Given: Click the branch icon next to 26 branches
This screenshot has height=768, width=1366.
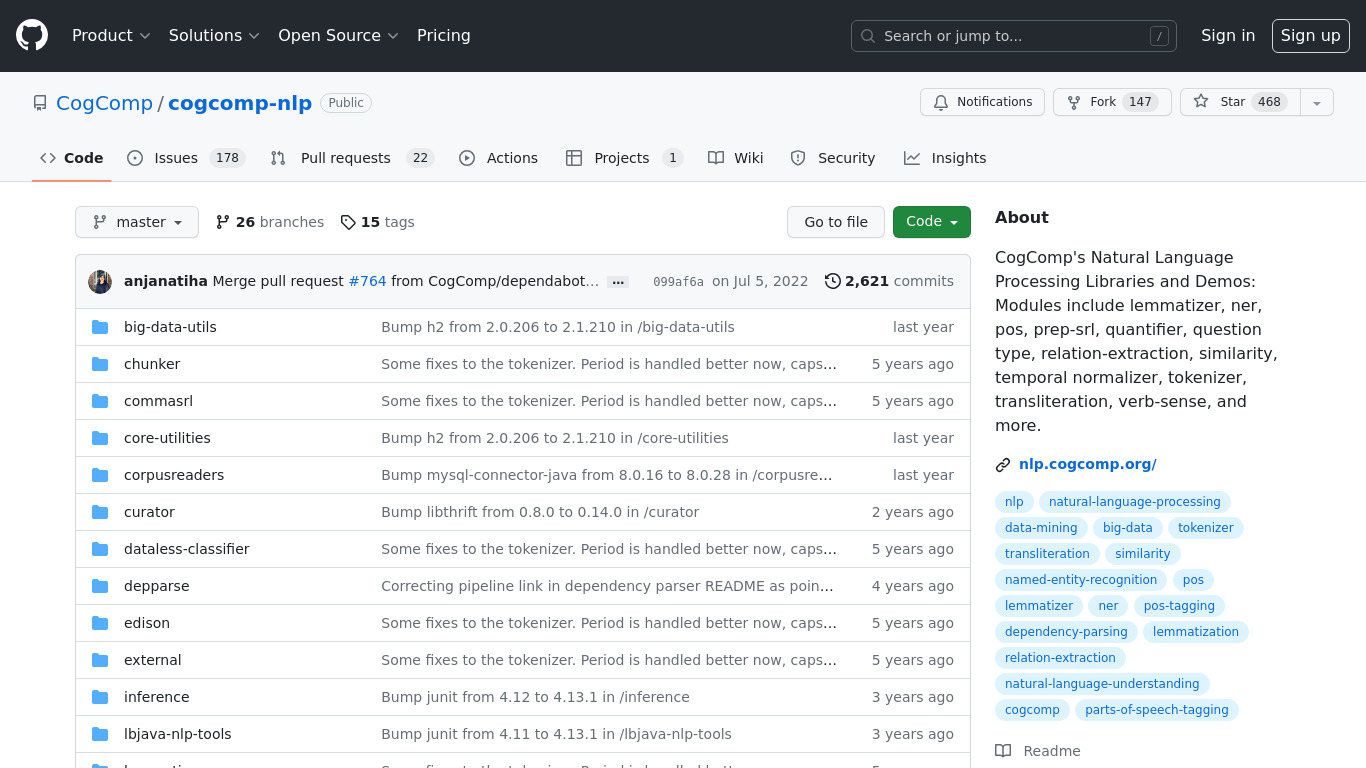Looking at the screenshot, I should coord(223,222).
